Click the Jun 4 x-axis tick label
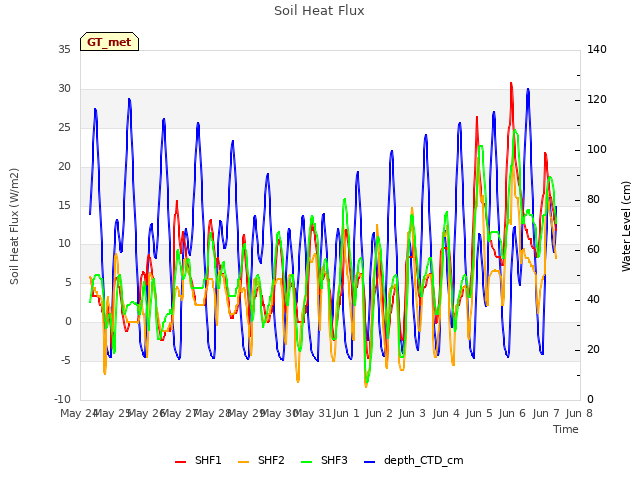The height and width of the screenshot is (480, 640). point(446,413)
